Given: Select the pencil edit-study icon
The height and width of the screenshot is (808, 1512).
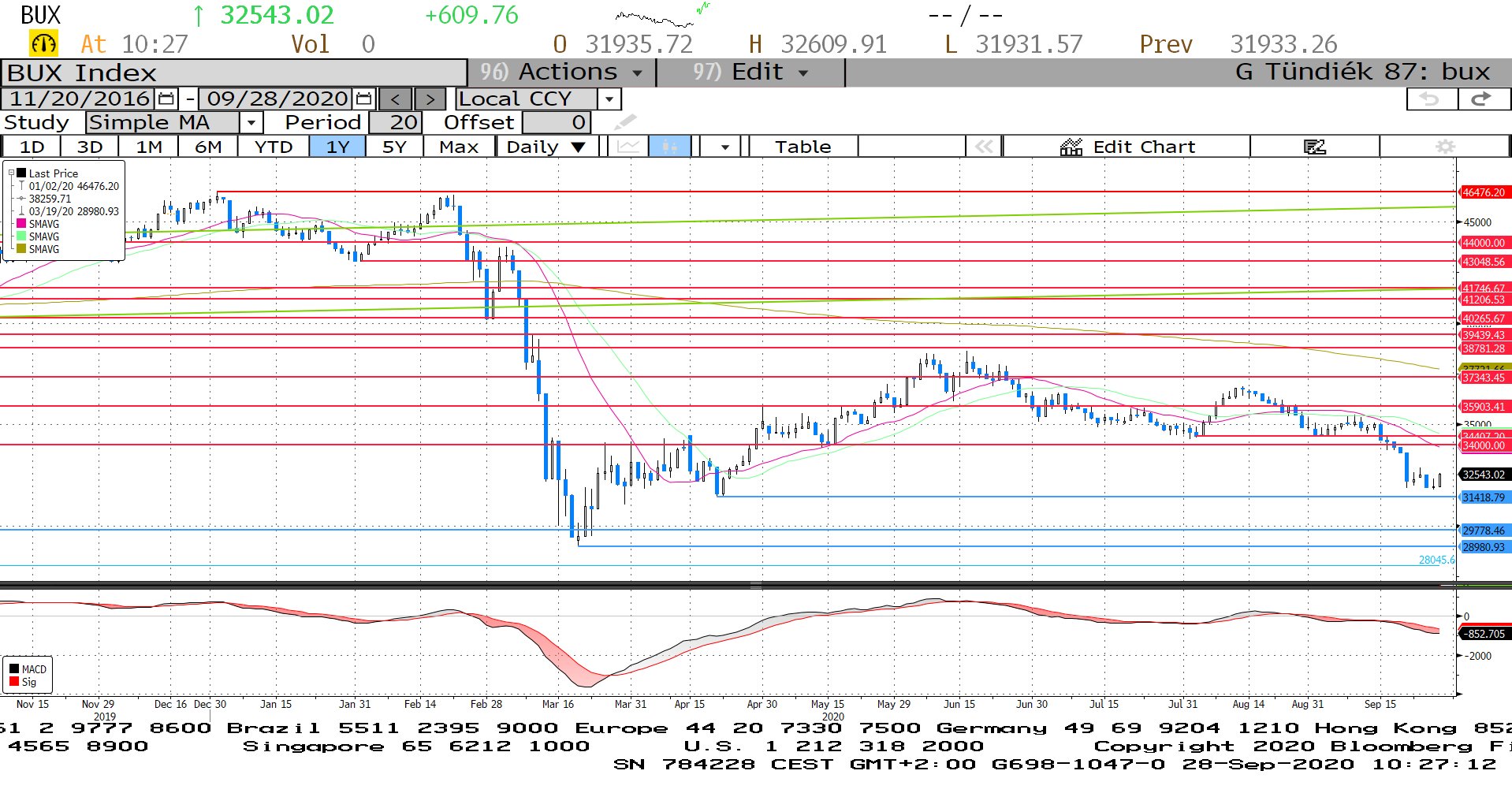Looking at the screenshot, I should [625, 122].
